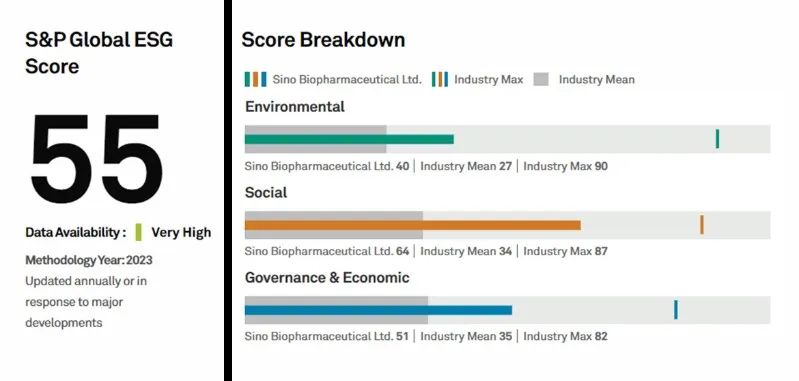This screenshot has height=381, width=799.
Task: Click the Governance & Economic section label
Action: [327, 278]
